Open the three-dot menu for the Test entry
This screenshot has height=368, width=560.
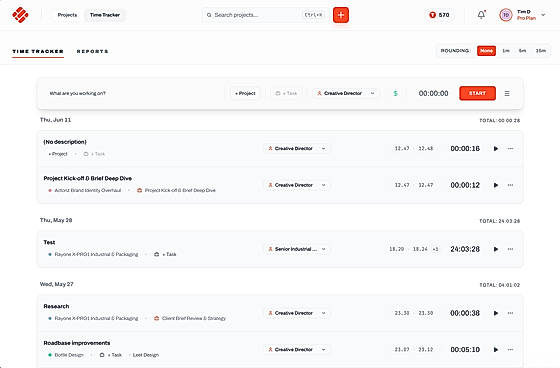click(x=510, y=249)
